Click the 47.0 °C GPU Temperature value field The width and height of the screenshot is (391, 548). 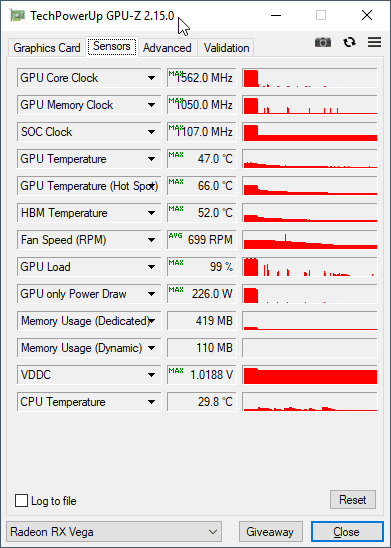click(202, 159)
